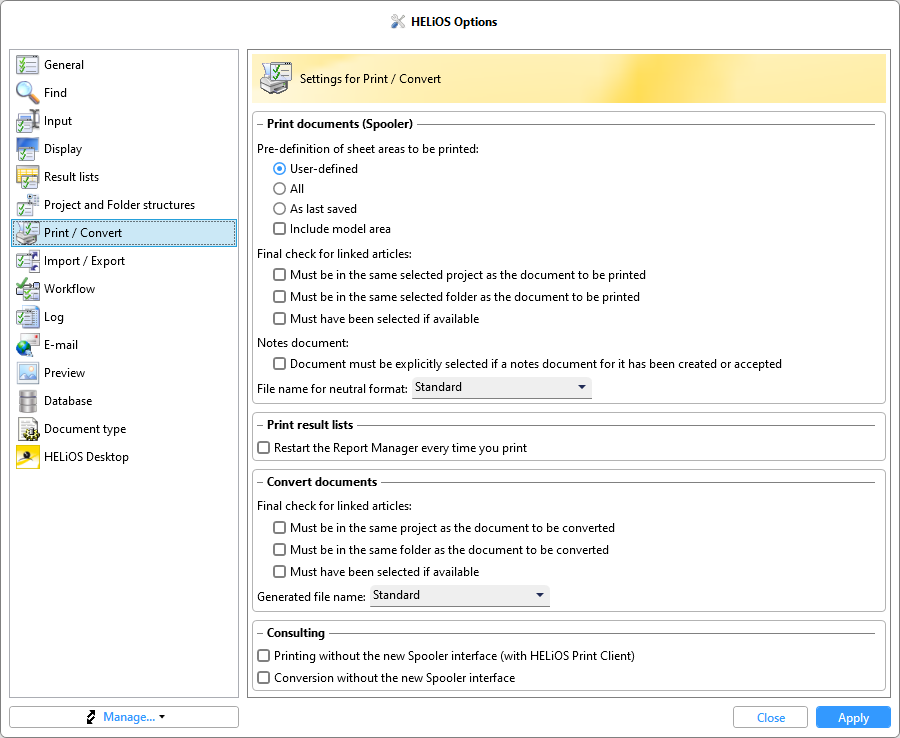Click the Result lists table icon
The image size is (900, 738).
pyautogui.click(x=28, y=177)
